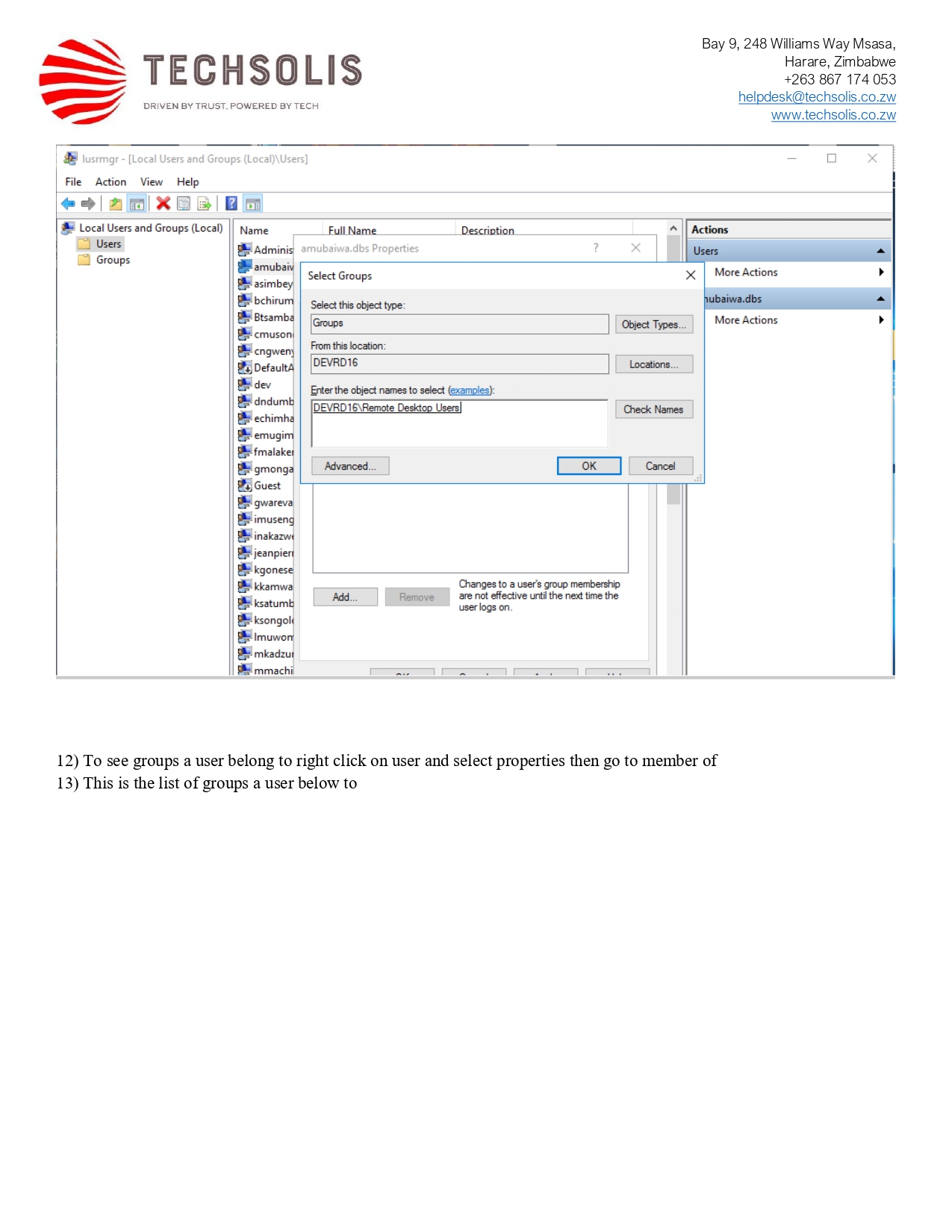
Task: Click the kkamwa user icon
Action: pyautogui.click(x=245, y=586)
